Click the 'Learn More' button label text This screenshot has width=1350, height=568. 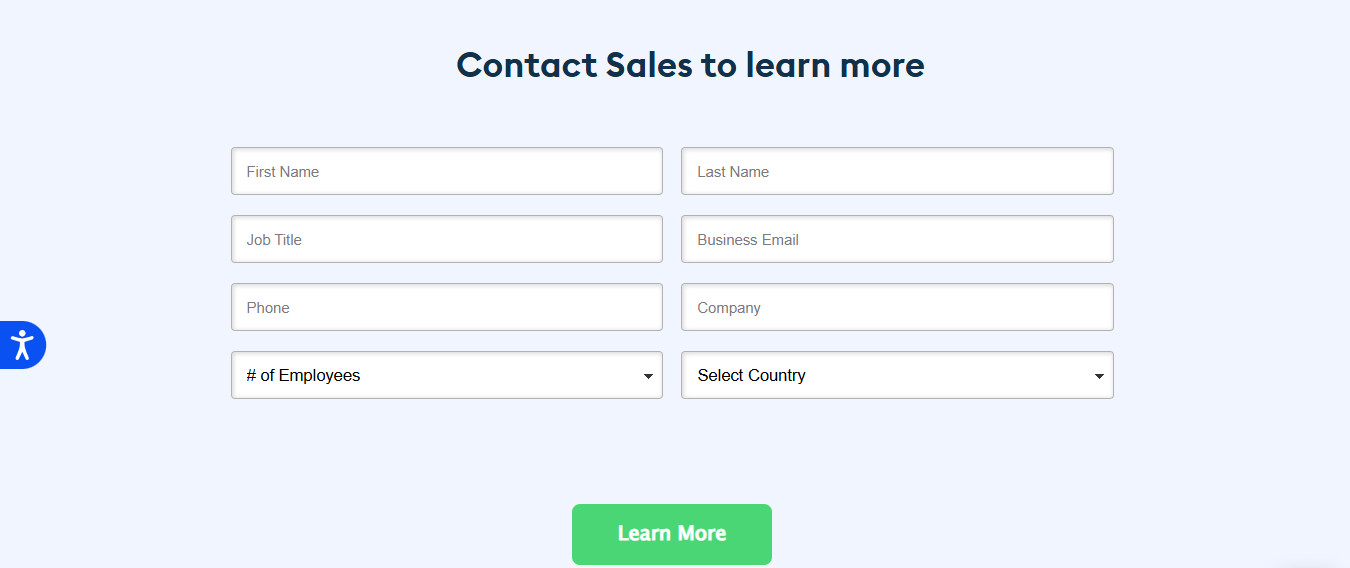click(x=672, y=534)
